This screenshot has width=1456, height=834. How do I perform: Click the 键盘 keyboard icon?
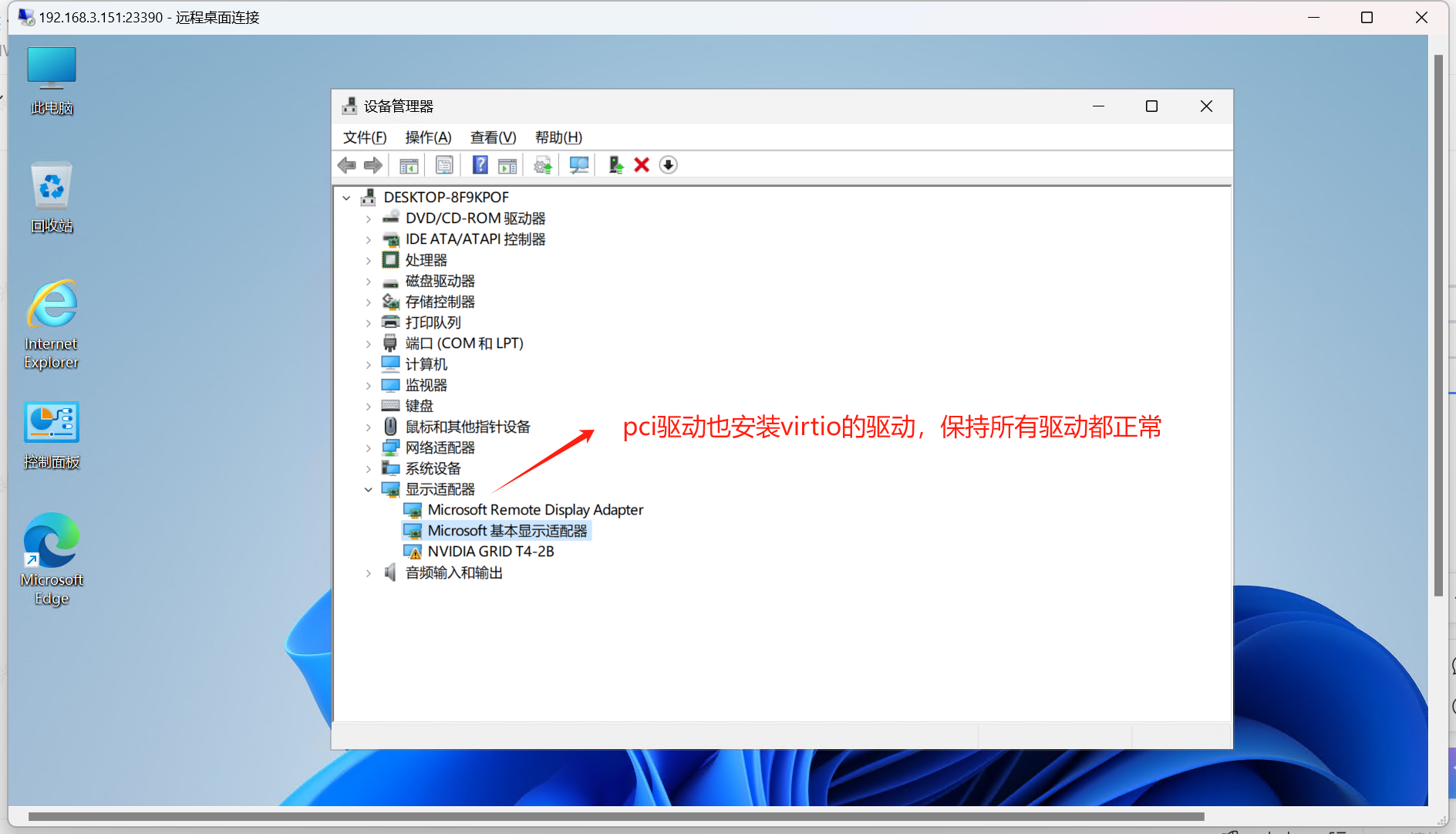(x=391, y=406)
